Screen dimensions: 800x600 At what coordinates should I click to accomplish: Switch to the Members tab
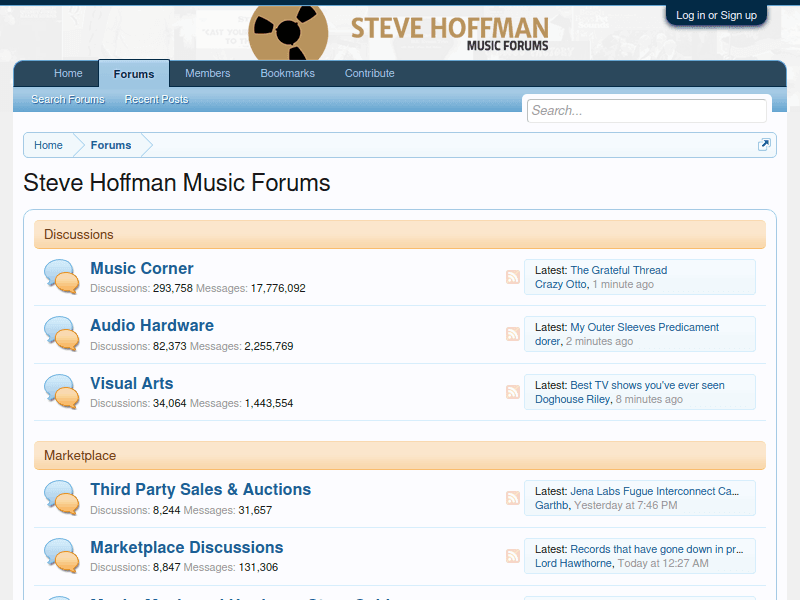(207, 73)
